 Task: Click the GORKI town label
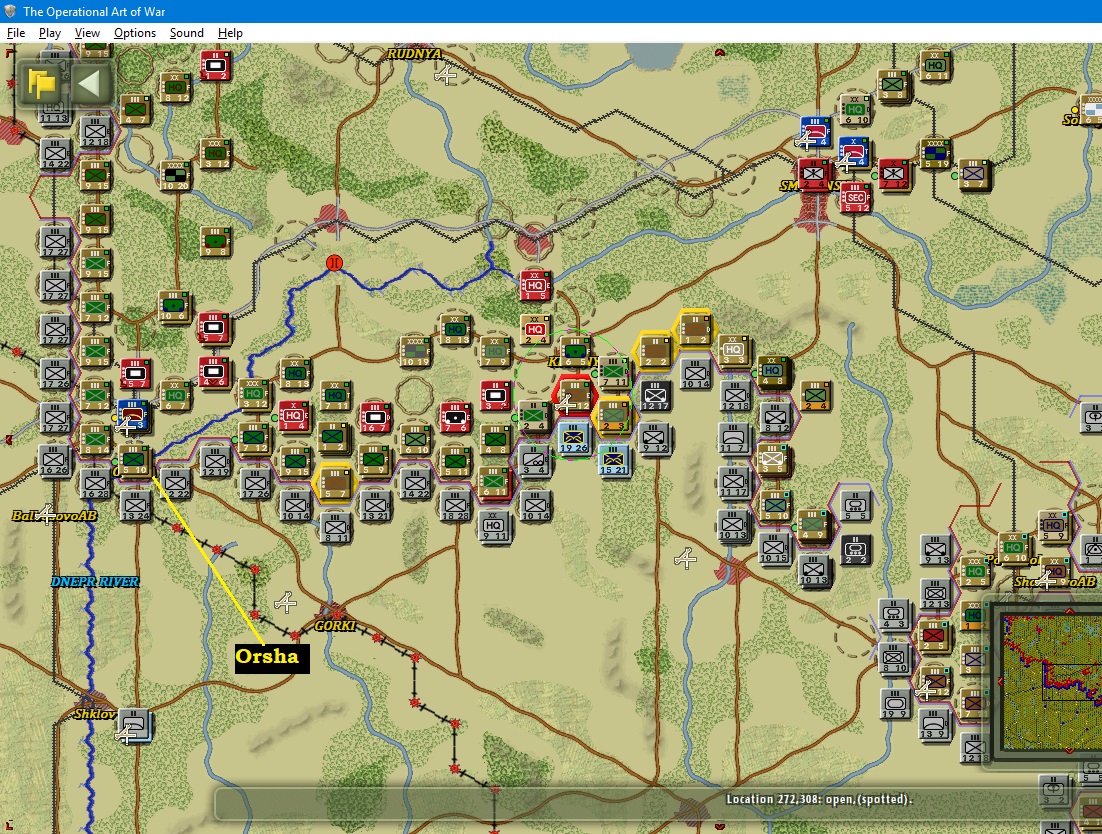(335, 625)
